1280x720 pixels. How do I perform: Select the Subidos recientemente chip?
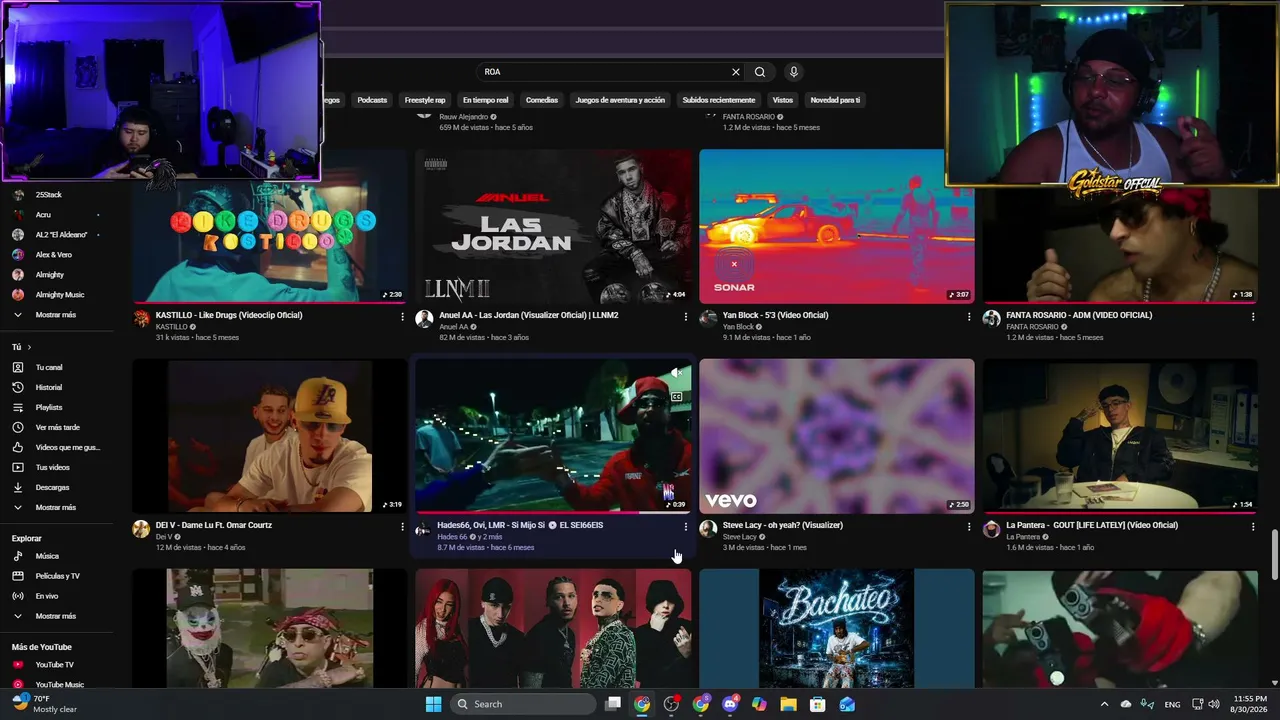[x=719, y=100]
